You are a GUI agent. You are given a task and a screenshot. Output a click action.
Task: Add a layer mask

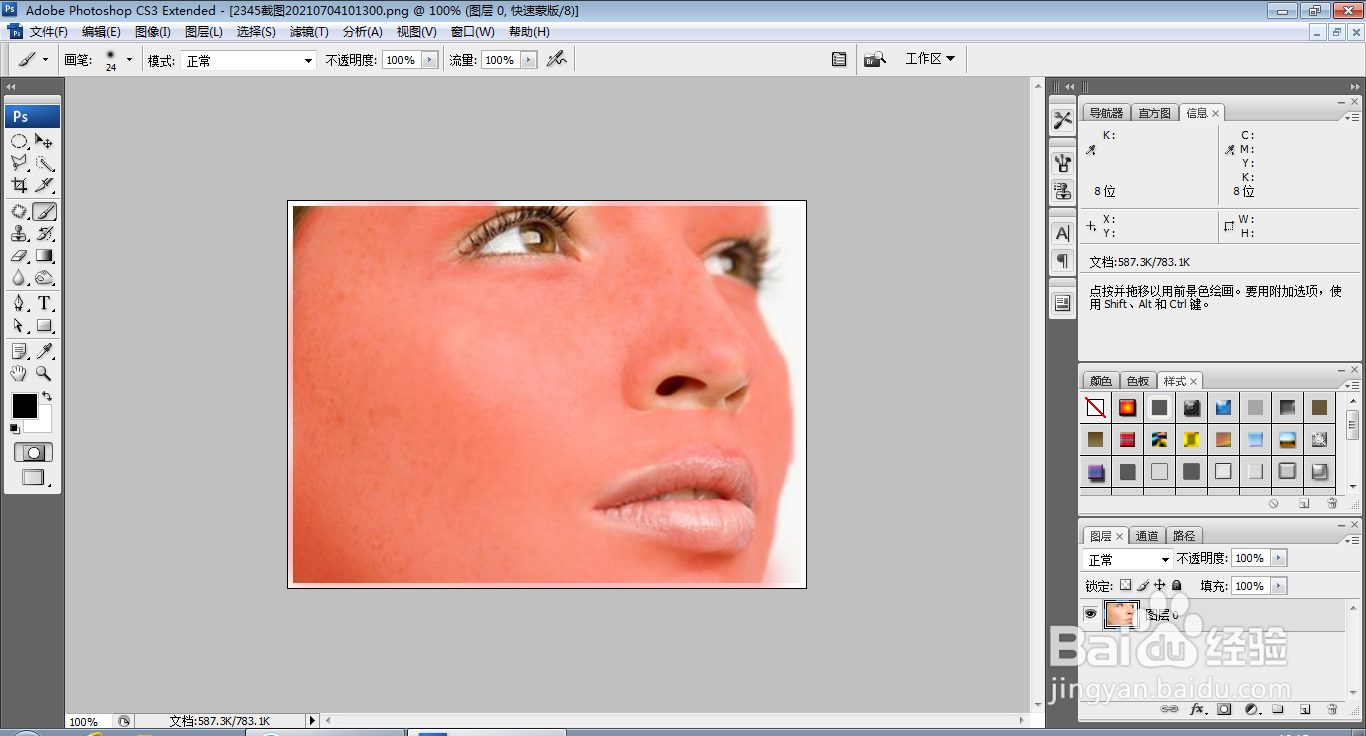click(1224, 709)
